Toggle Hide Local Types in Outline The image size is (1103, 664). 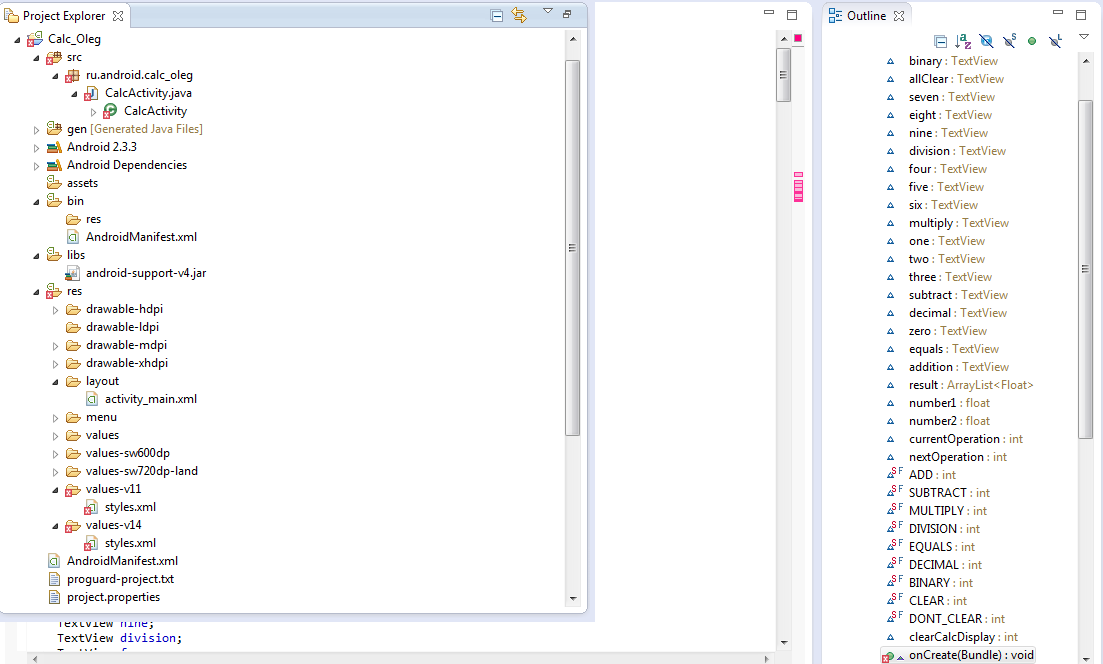click(1055, 42)
